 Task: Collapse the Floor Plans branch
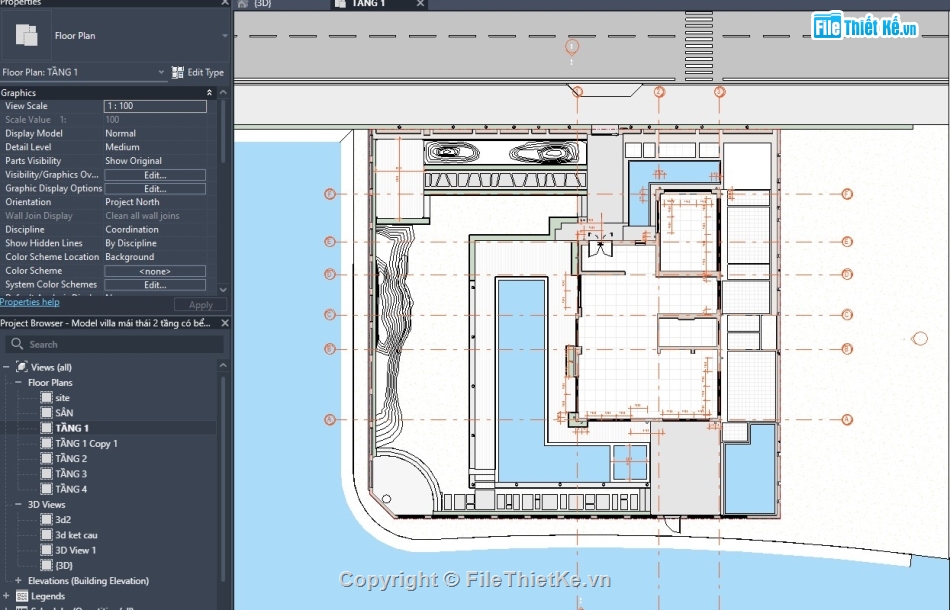coord(21,382)
